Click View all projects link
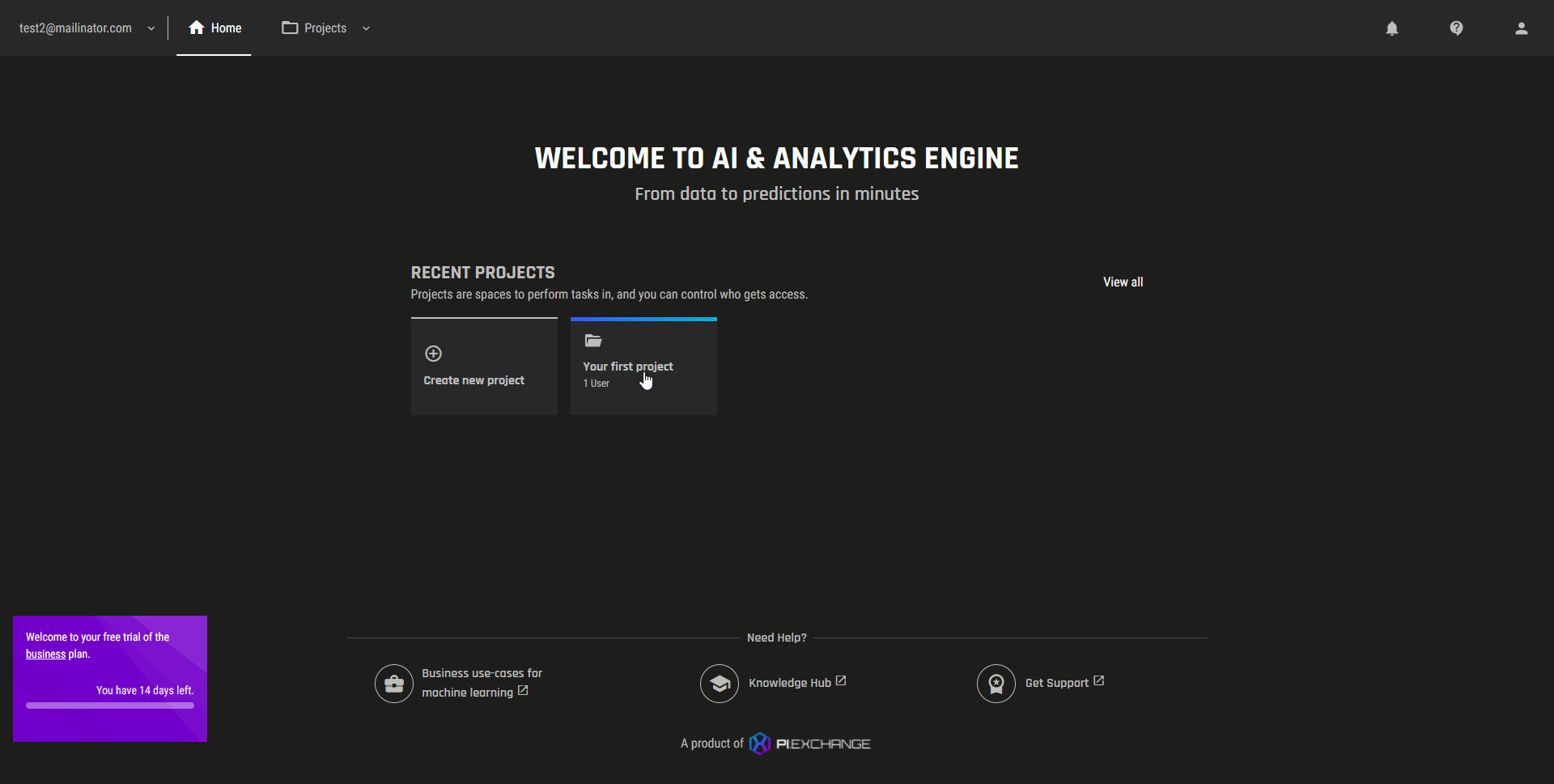The height and width of the screenshot is (784, 1554). pyautogui.click(x=1123, y=282)
